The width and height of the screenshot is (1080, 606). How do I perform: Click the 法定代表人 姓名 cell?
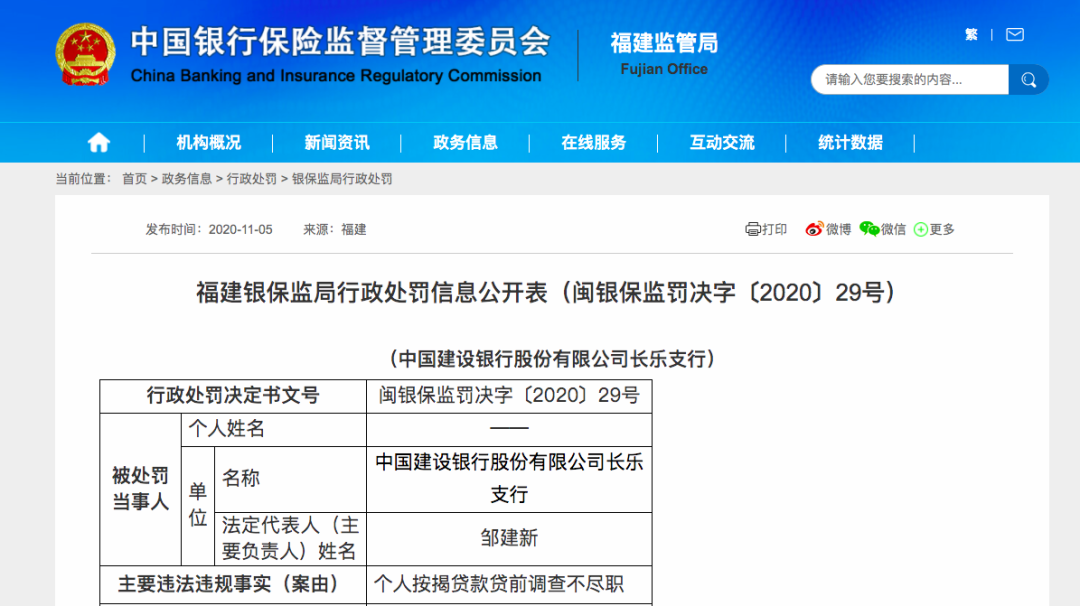[x=290, y=539]
